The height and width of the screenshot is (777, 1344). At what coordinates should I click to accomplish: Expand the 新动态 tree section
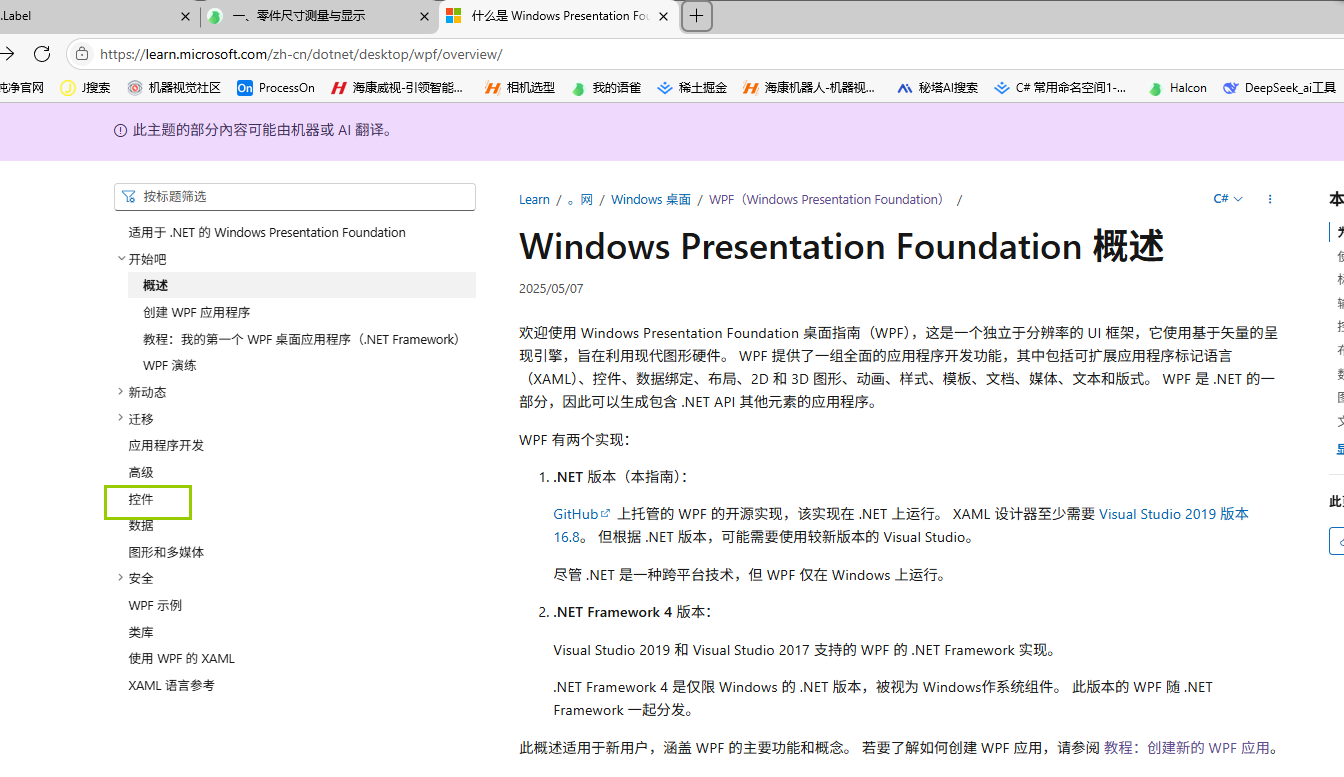coord(121,391)
